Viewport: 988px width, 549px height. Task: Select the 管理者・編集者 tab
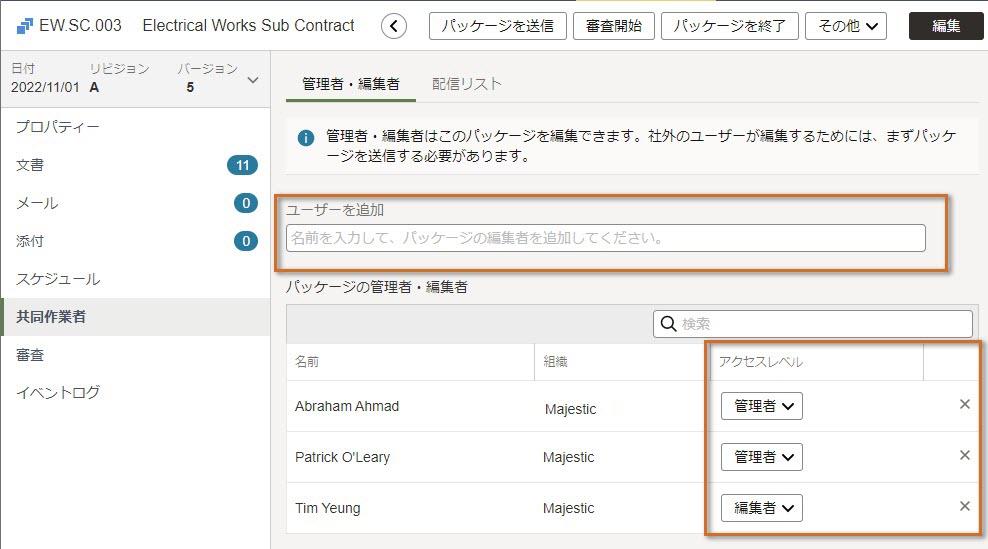click(x=351, y=84)
